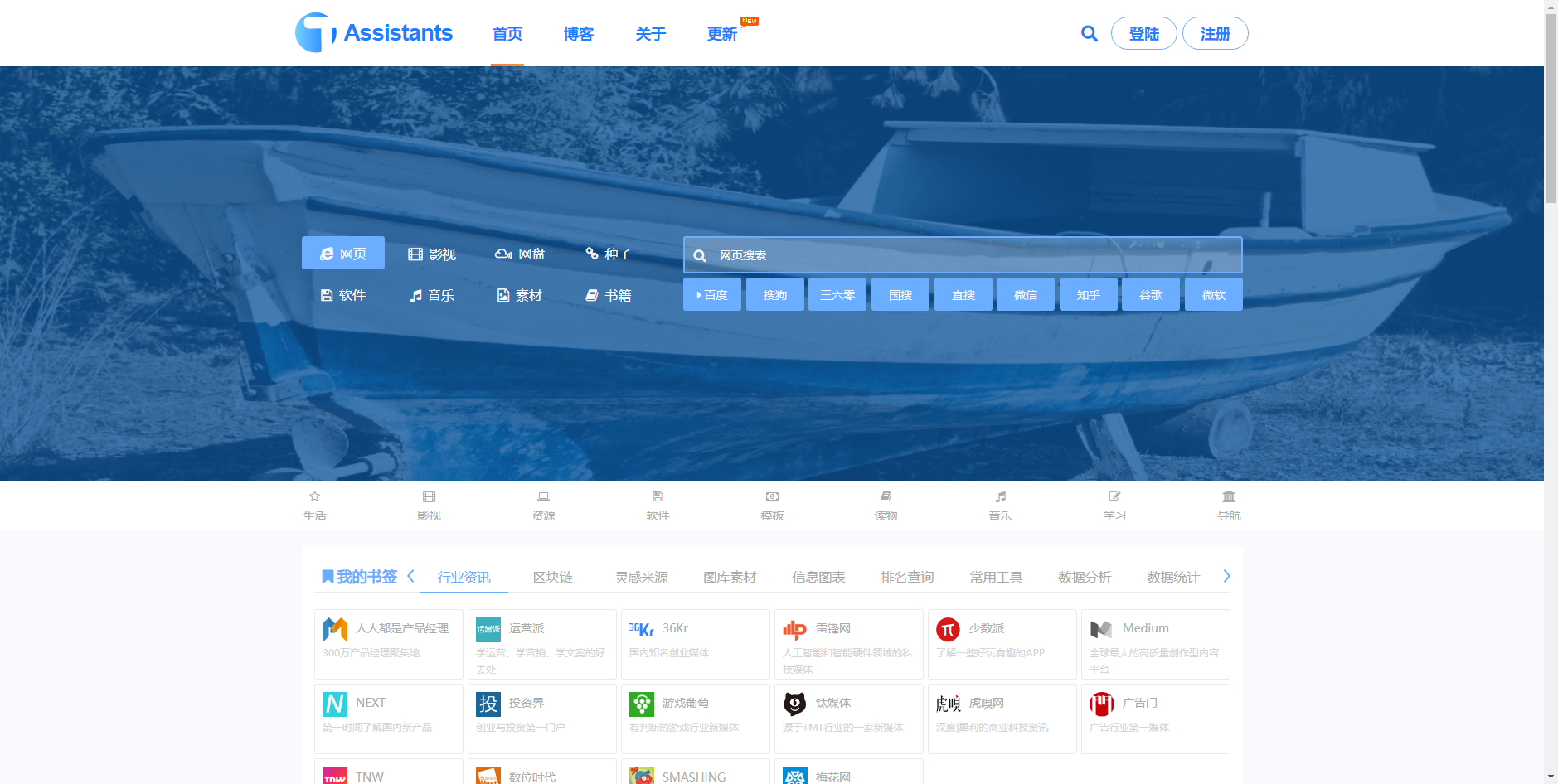
Task: Show next bookmark tabs with right chevron
Action: pos(1227,576)
